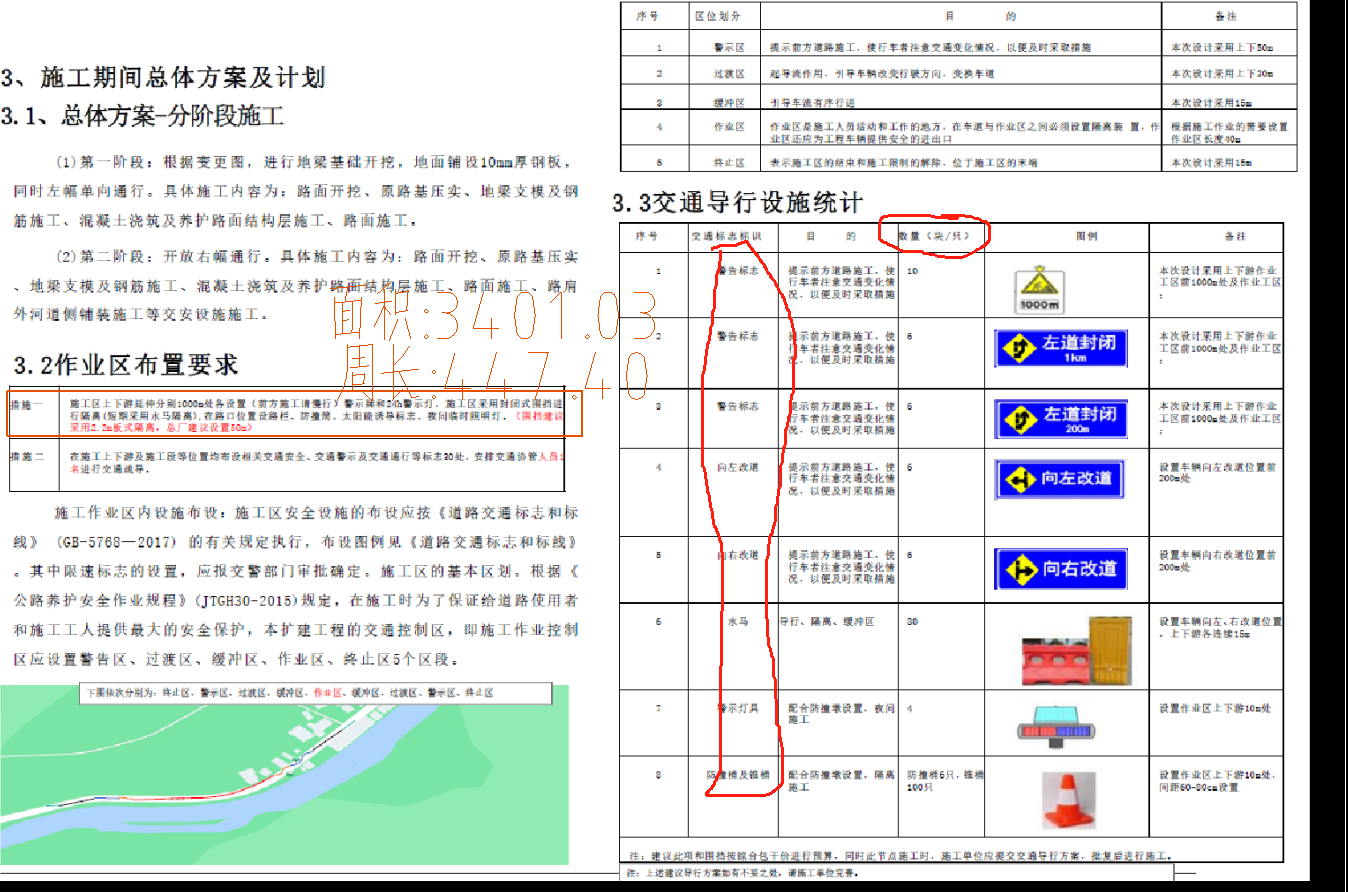Click the remark 本次设计采用上下50m
Screen dimensions: 1348x892
(x=1222, y=47)
